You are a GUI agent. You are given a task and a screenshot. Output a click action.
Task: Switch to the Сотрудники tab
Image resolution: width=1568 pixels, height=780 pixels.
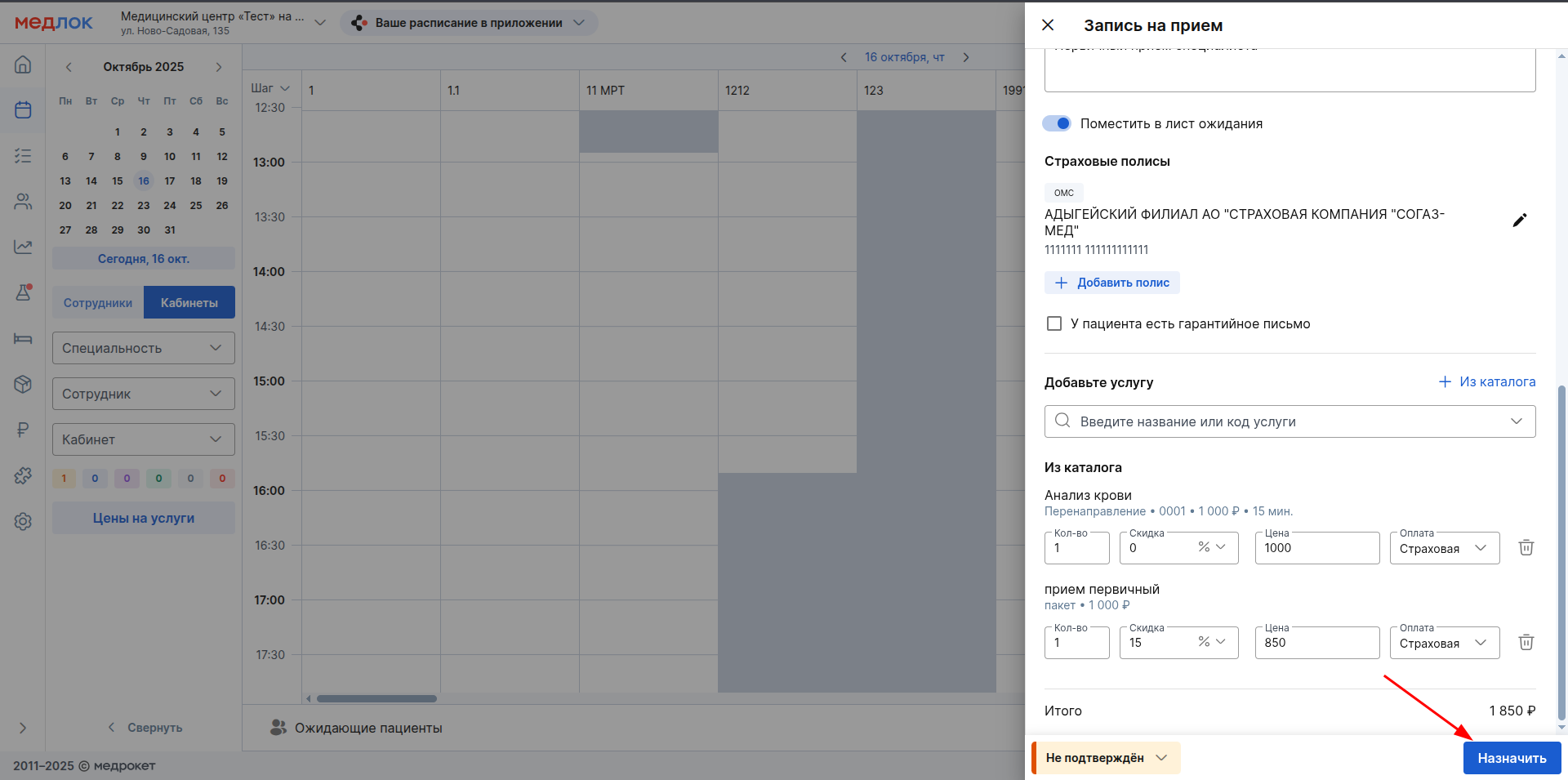[x=98, y=303]
